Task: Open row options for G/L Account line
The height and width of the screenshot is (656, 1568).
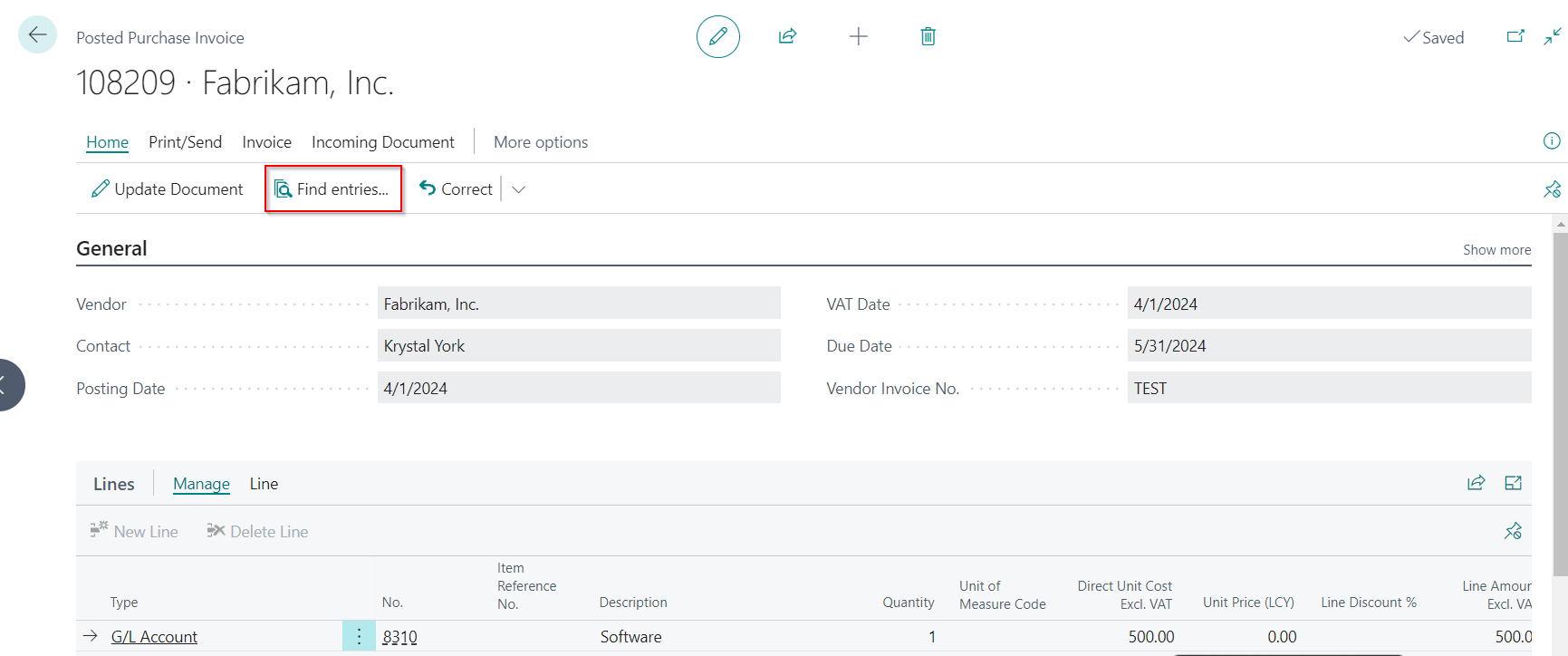Action: tap(359, 636)
